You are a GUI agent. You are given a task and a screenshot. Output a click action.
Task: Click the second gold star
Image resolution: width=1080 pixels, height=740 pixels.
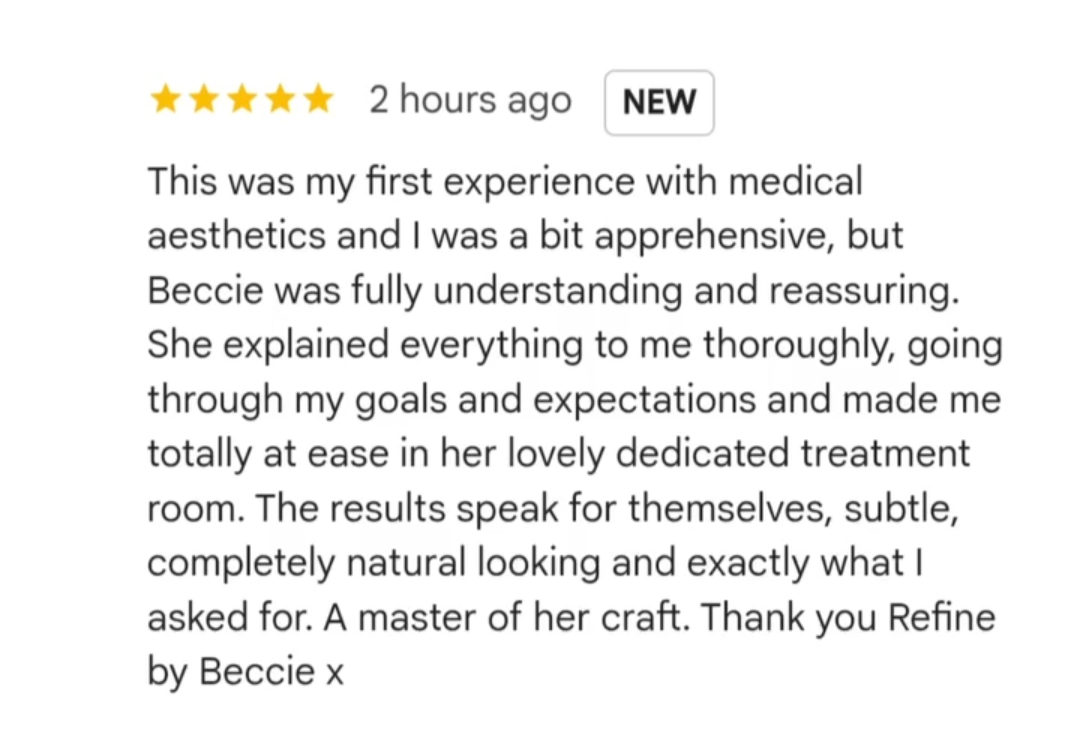204,99
